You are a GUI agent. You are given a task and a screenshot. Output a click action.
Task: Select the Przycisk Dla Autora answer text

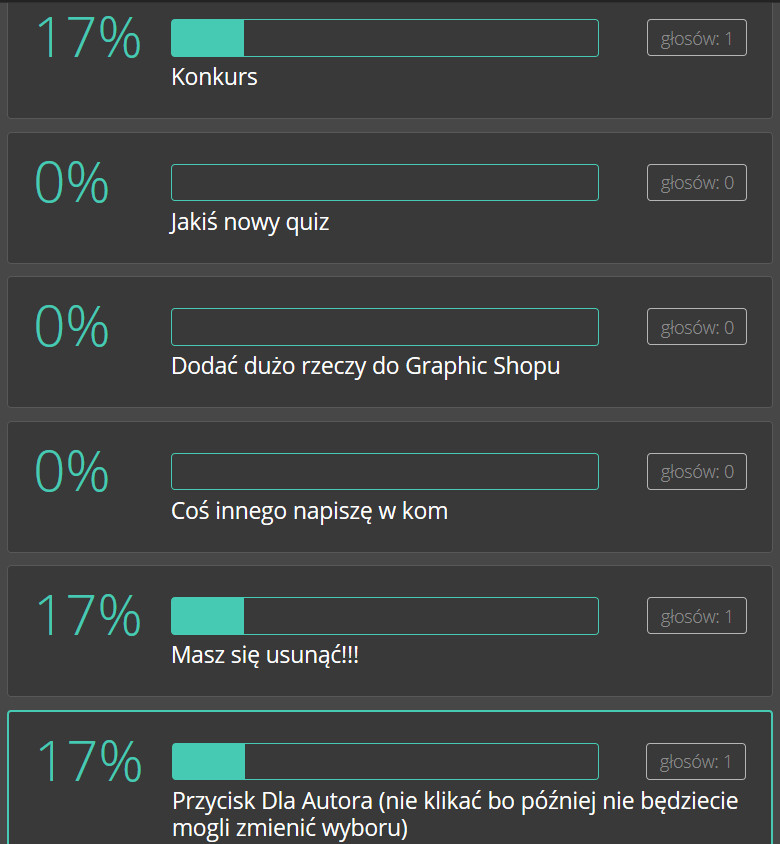(x=455, y=814)
